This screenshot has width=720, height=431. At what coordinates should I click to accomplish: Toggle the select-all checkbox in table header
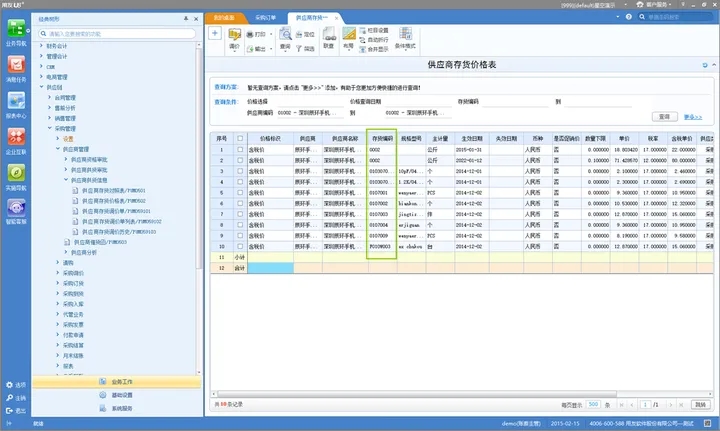tap(239, 137)
